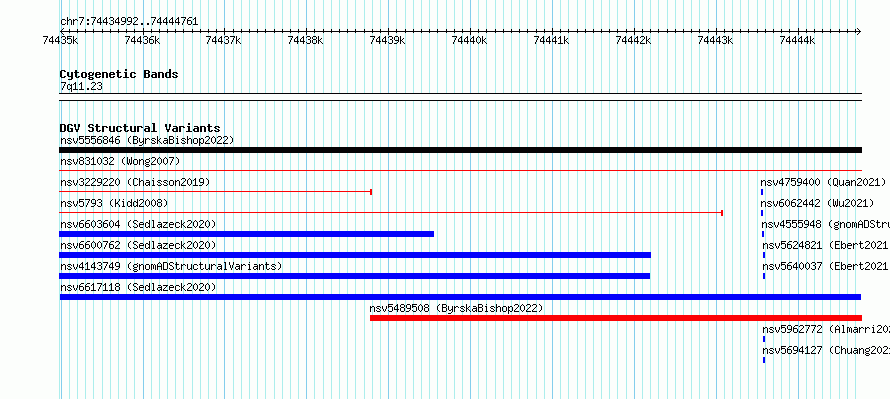Select the black nsv5556846 variant bar

click(460, 150)
